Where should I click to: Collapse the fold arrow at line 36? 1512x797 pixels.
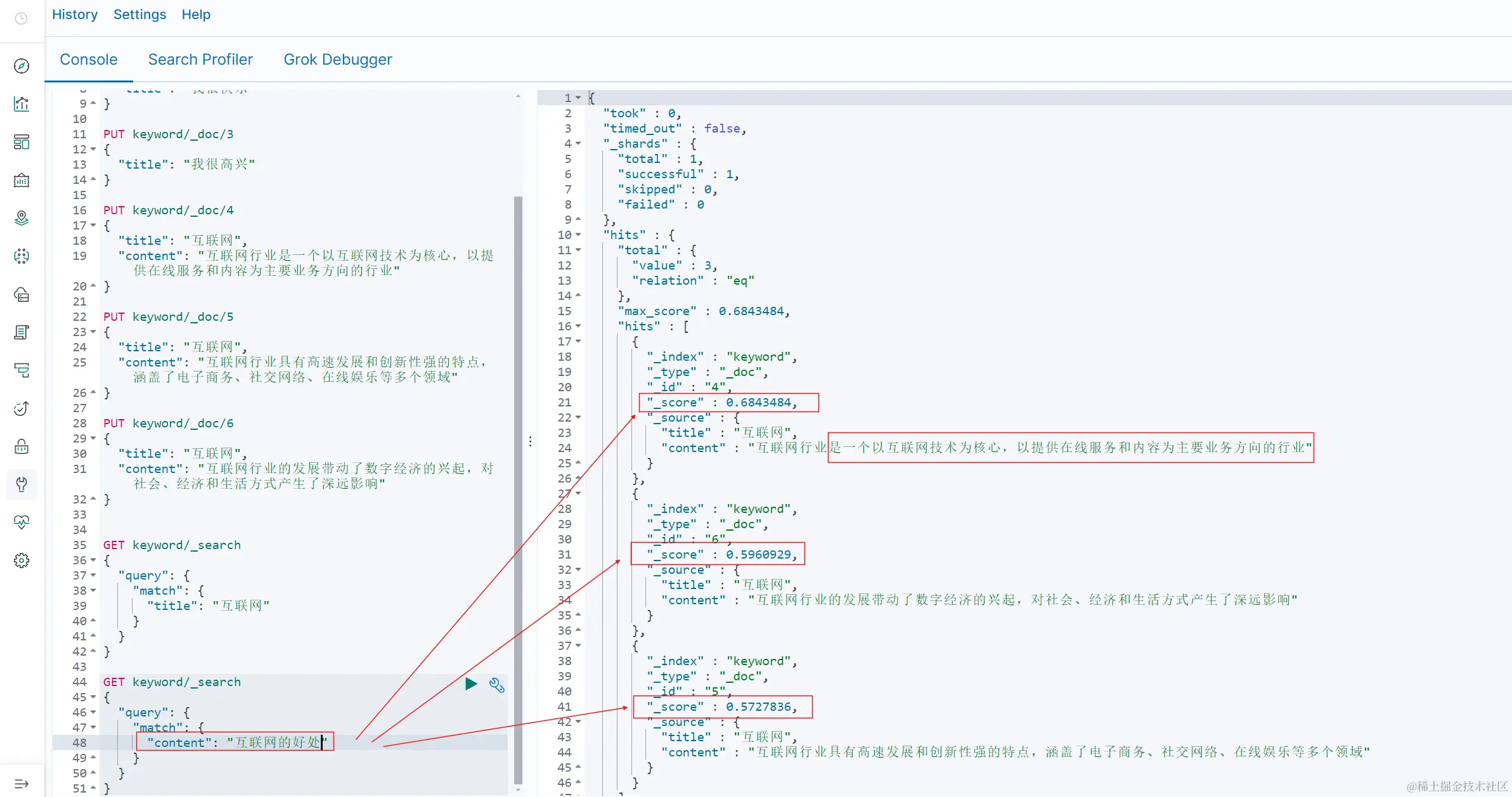click(x=94, y=560)
